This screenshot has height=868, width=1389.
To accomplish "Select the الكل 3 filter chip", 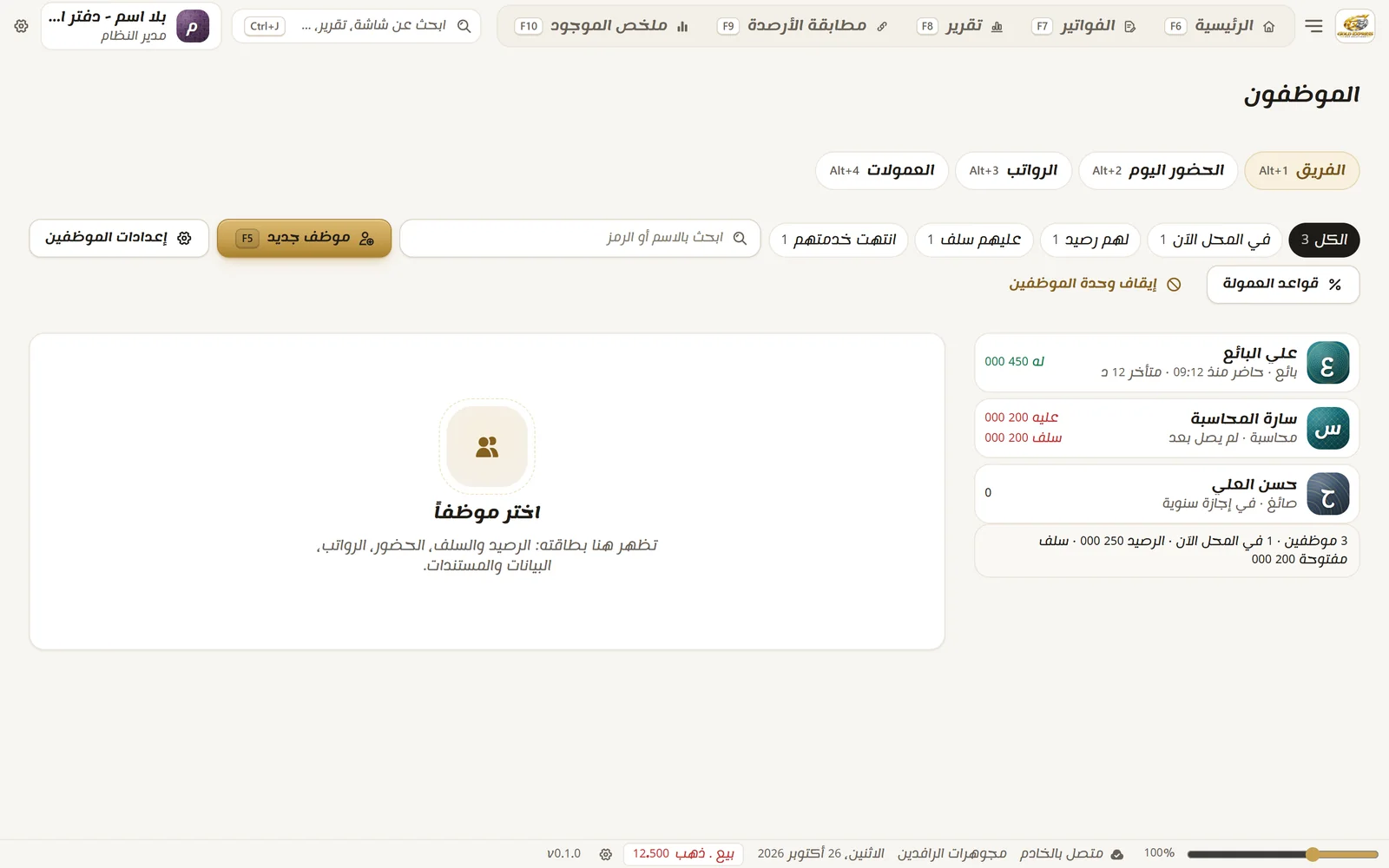I will click(x=1325, y=240).
